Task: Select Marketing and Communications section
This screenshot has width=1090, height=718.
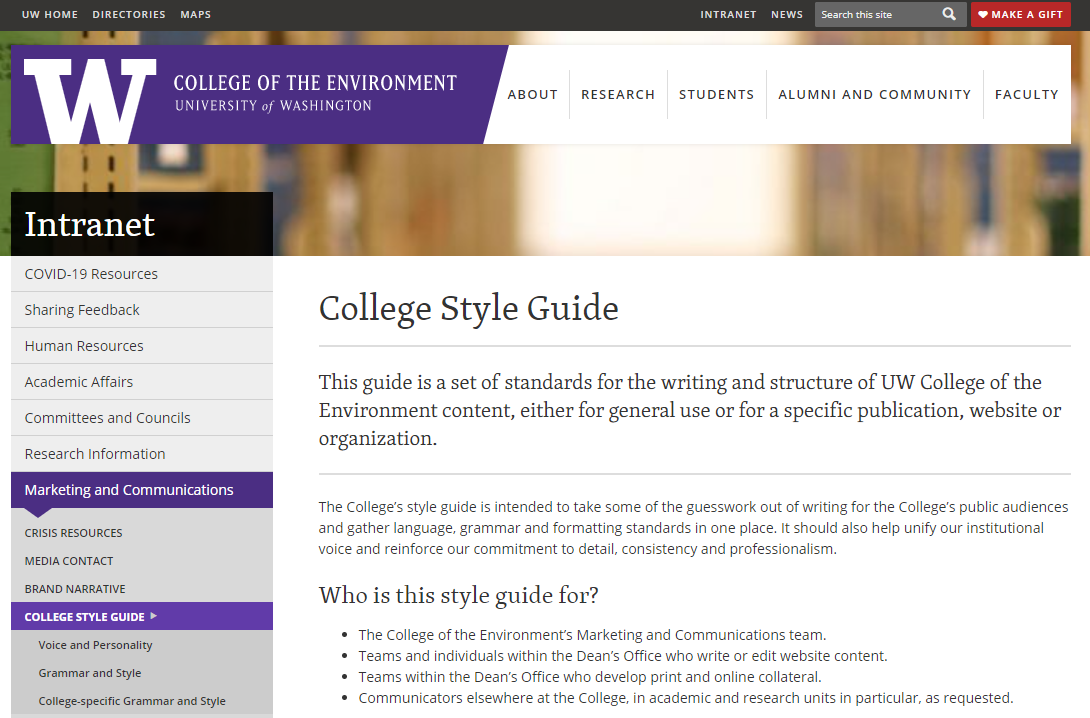Action: pyautogui.click(x=142, y=490)
